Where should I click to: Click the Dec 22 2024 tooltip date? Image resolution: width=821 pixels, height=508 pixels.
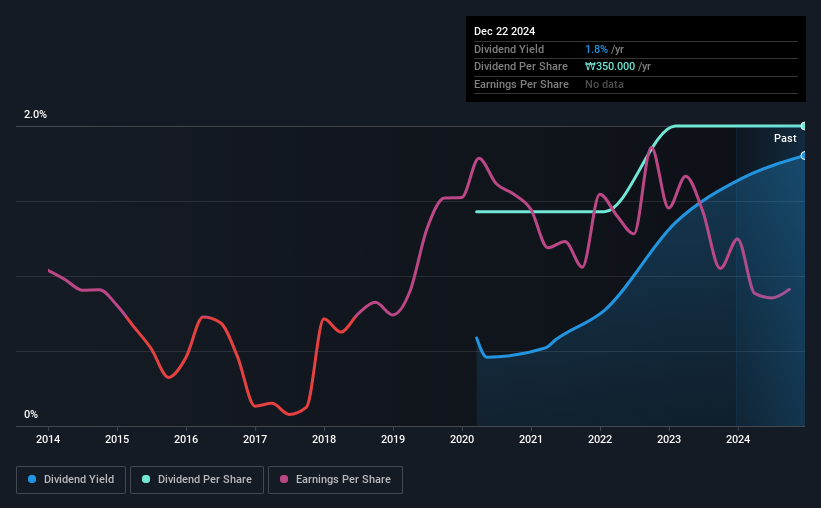tap(504, 31)
